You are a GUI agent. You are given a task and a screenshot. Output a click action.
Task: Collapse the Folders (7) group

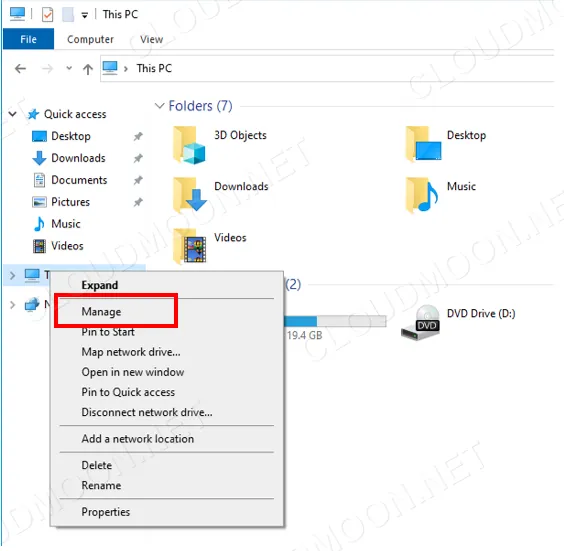tap(159, 106)
